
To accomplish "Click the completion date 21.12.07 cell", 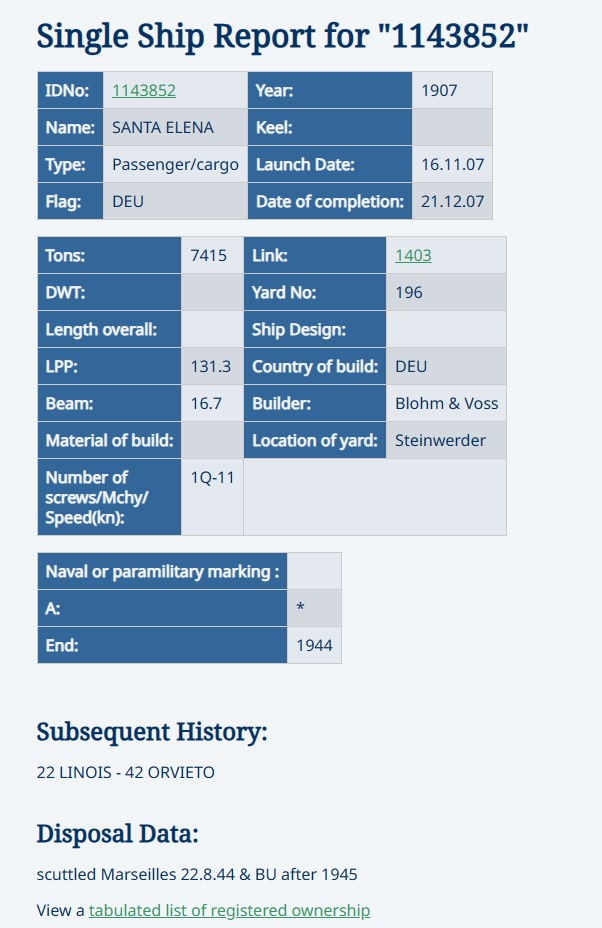I will tap(452, 201).
